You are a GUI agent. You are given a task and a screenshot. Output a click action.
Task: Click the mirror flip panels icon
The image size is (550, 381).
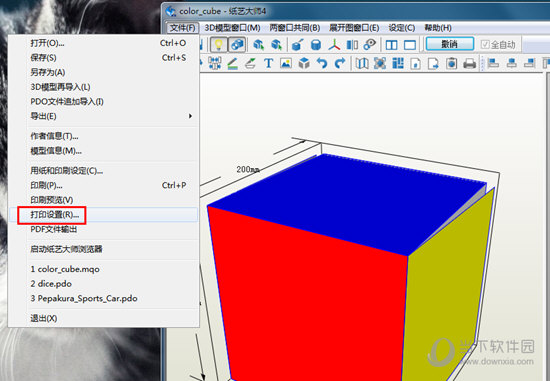point(352,45)
